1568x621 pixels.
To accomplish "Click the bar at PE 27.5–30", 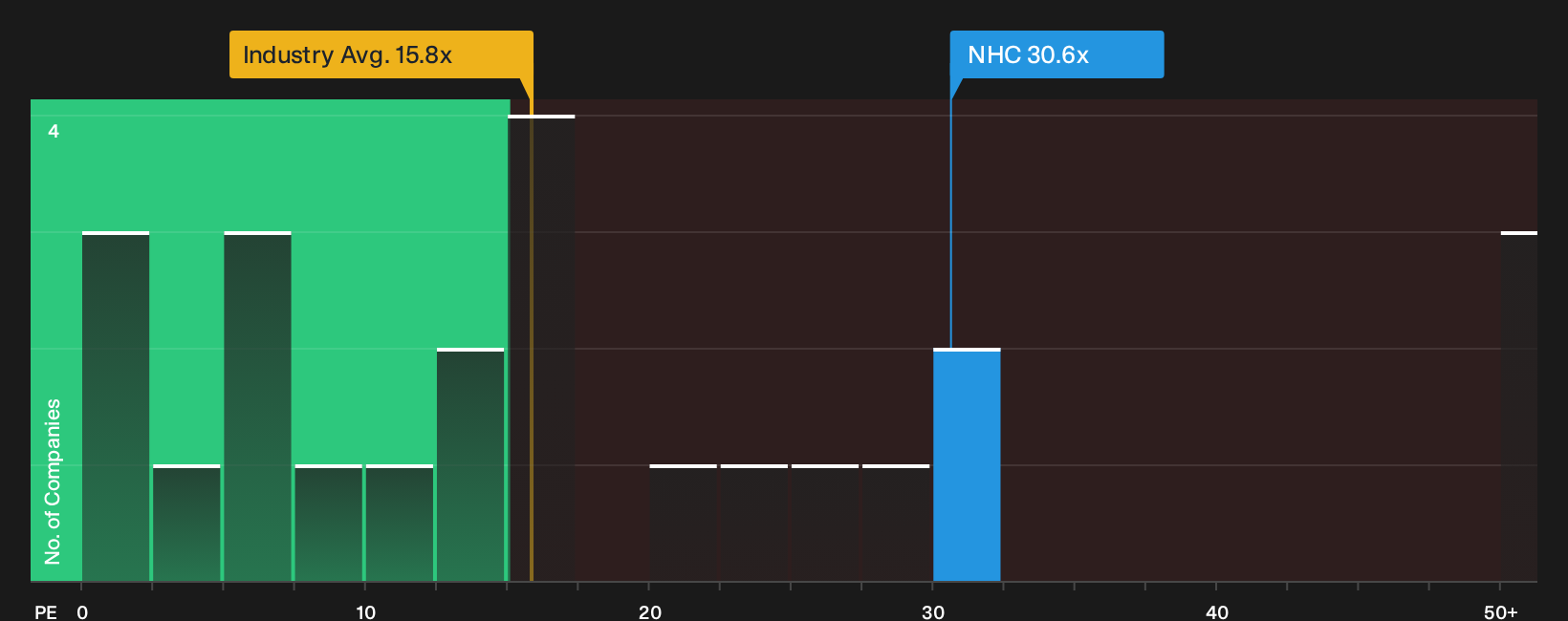I will pyautogui.click(x=896, y=524).
